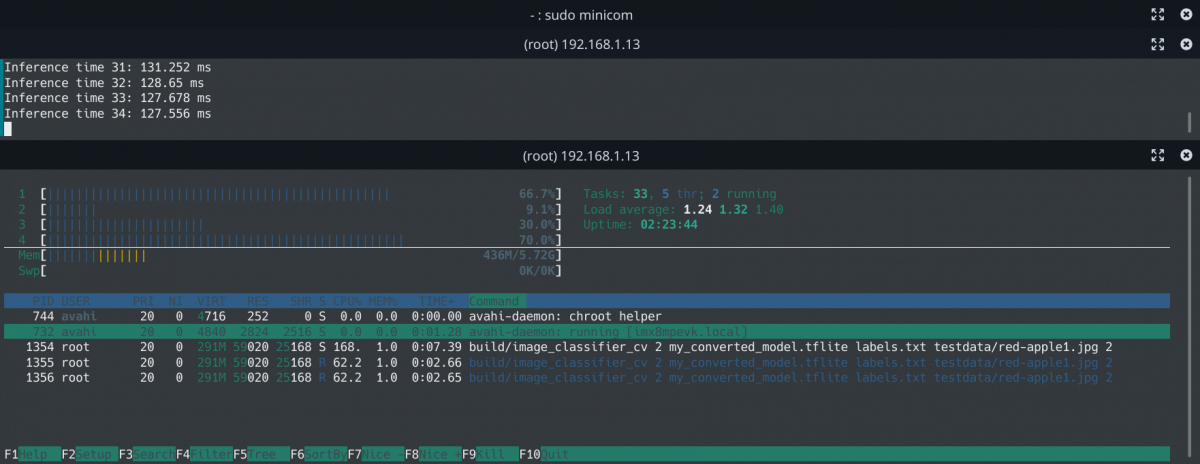The image size is (1200, 464).
Task: Close the htop terminal pane
Action: click(1186, 156)
